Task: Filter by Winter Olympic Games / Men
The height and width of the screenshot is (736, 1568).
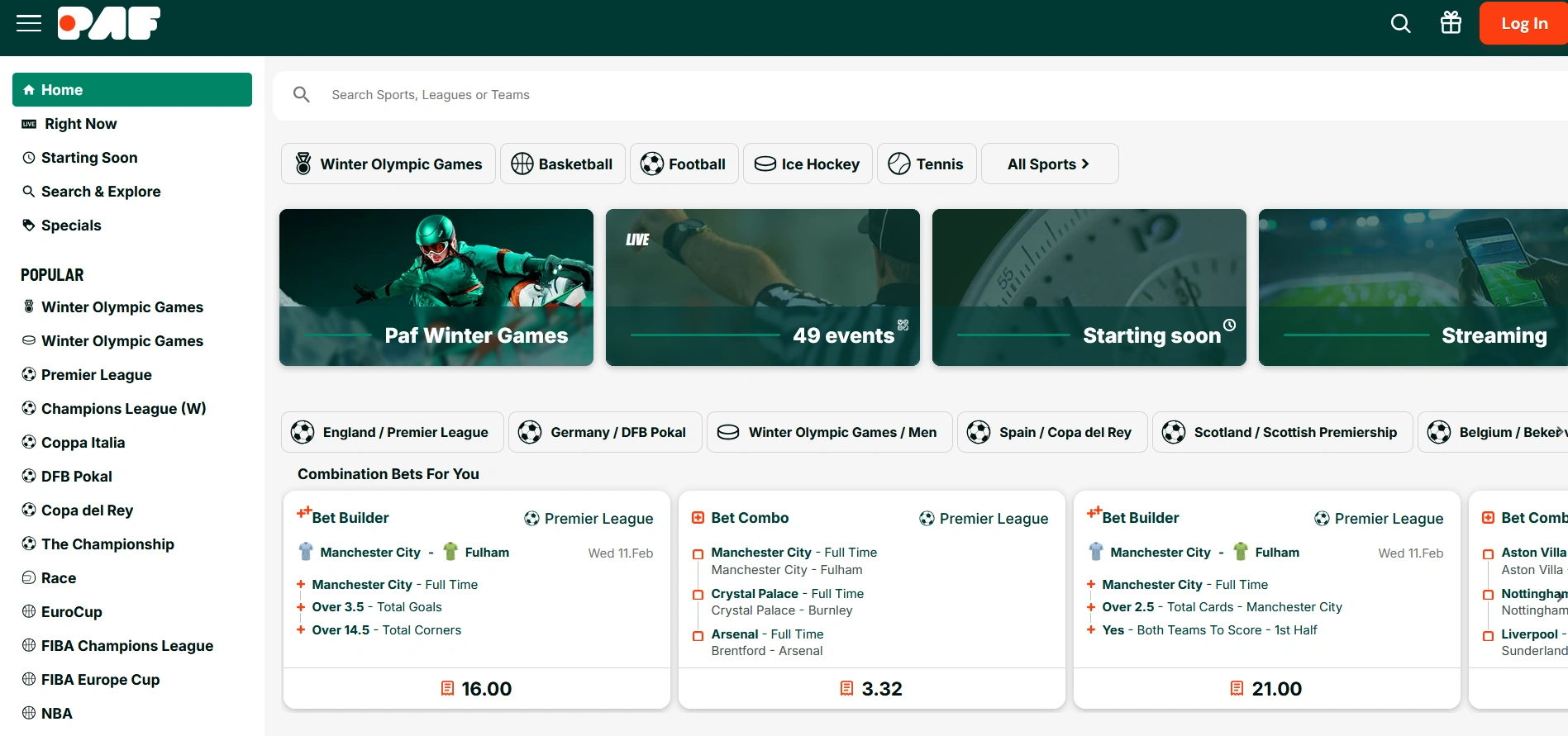Action: click(830, 432)
